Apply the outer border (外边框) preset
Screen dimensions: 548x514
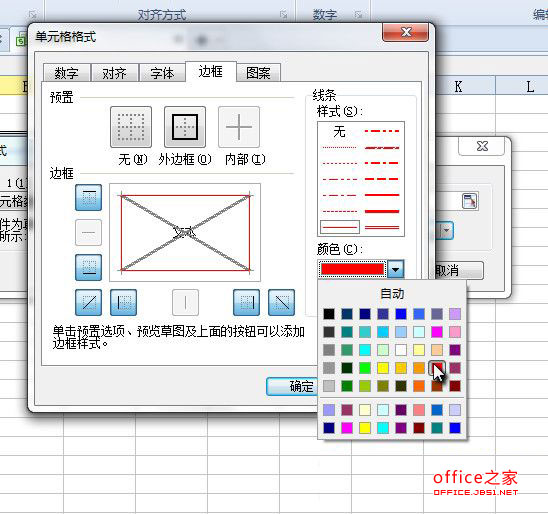click(185, 127)
